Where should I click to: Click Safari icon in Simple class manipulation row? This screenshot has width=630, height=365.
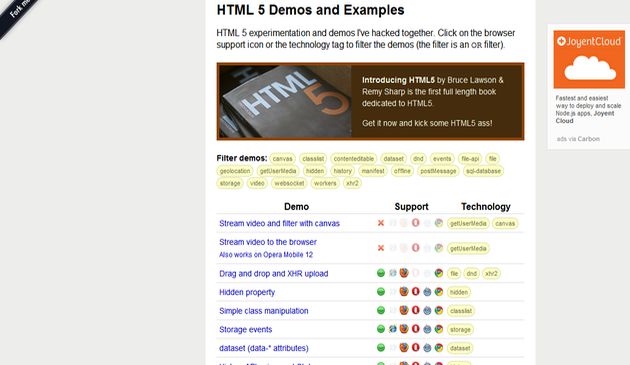(427, 310)
